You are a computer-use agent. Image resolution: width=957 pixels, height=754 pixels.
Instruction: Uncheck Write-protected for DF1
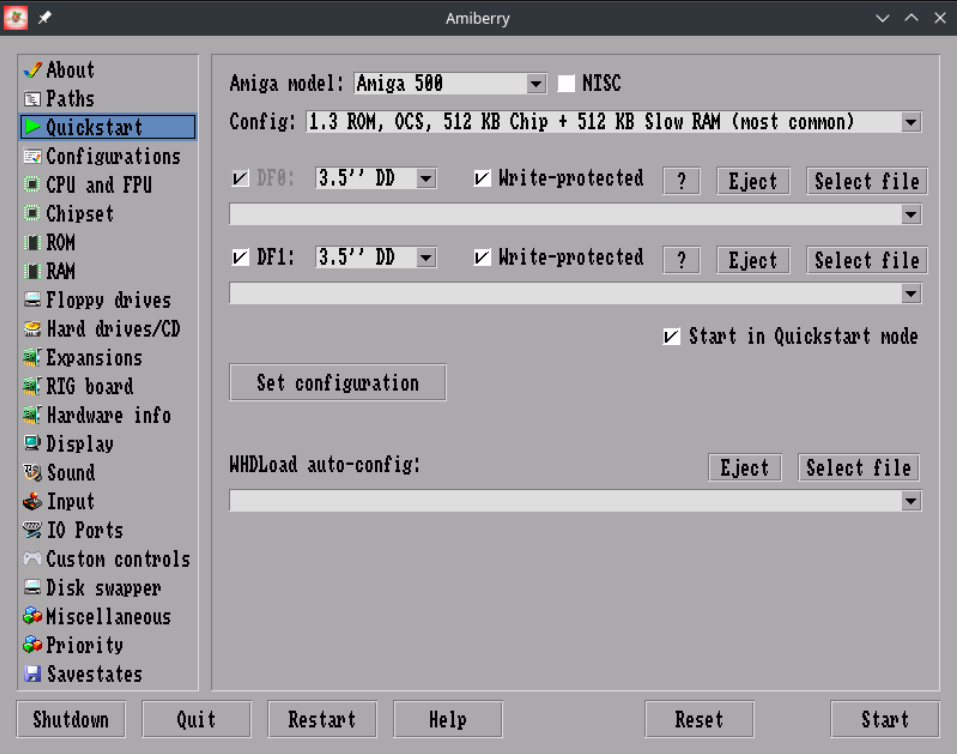pyautogui.click(x=482, y=257)
